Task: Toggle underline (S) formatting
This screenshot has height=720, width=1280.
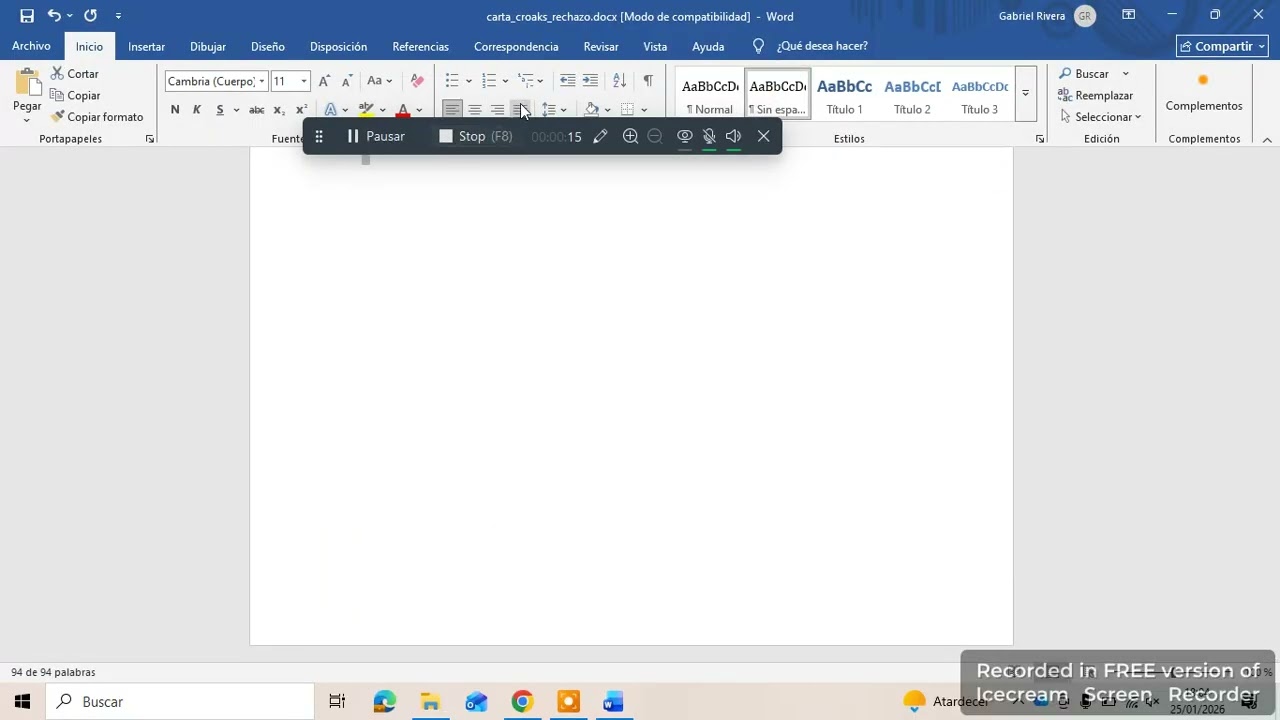Action: (x=220, y=110)
